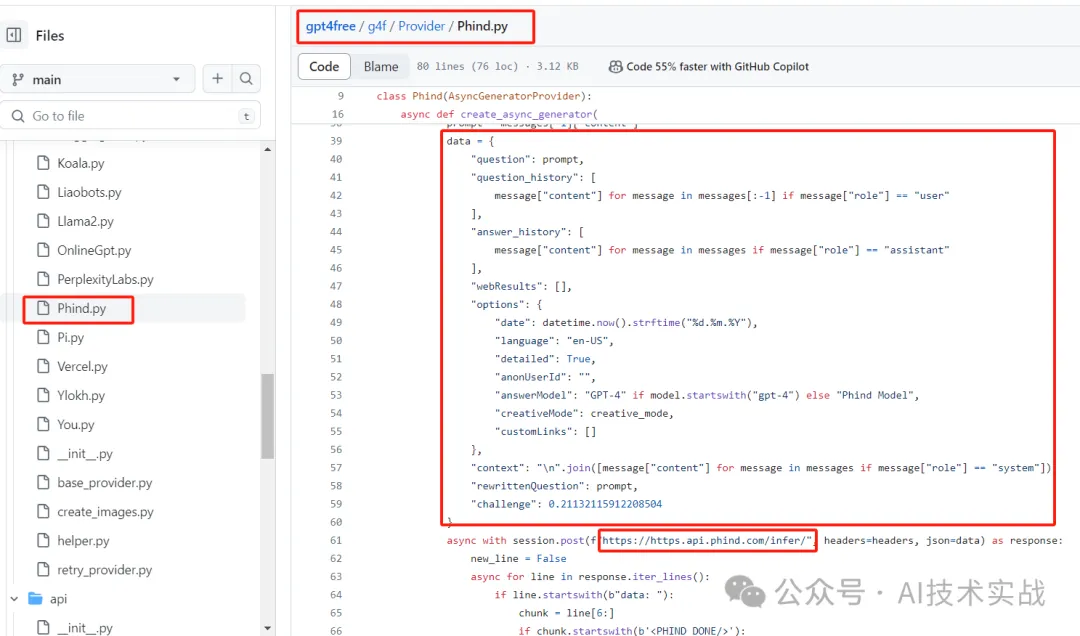Focus the Go to file input
Image resolution: width=1080 pixels, height=636 pixels.
[131, 116]
